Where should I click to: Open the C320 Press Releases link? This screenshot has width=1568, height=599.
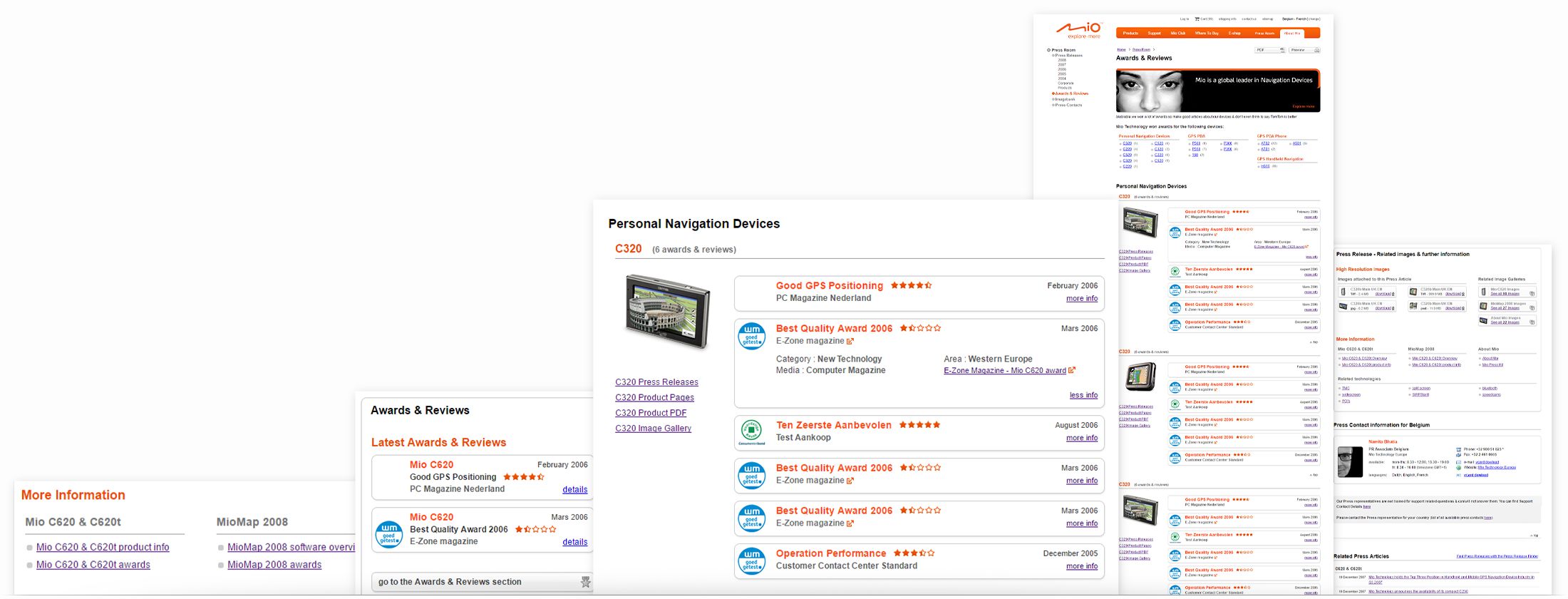[656, 382]
